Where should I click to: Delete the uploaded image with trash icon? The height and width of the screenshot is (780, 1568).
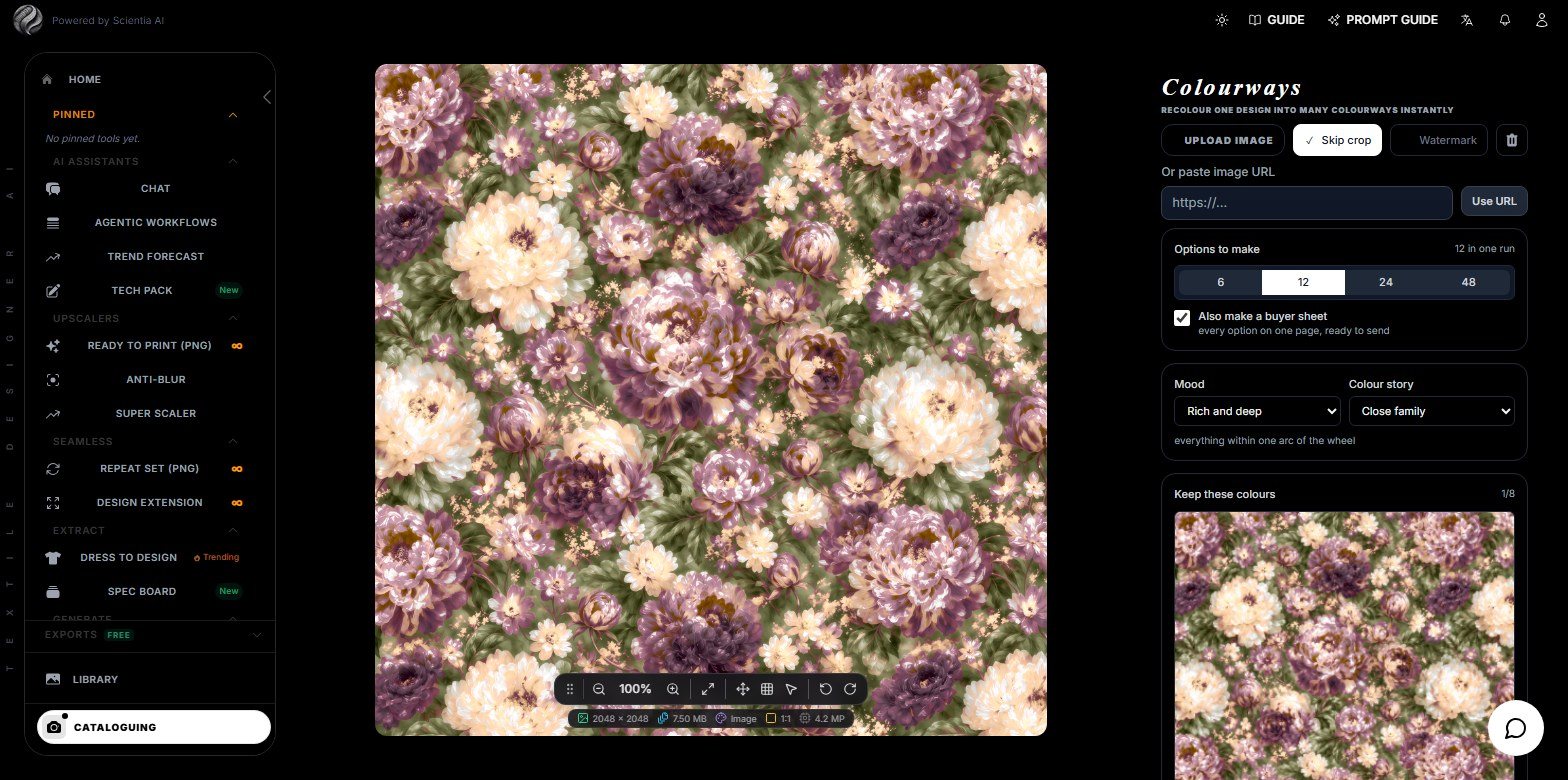(1511, 140)
